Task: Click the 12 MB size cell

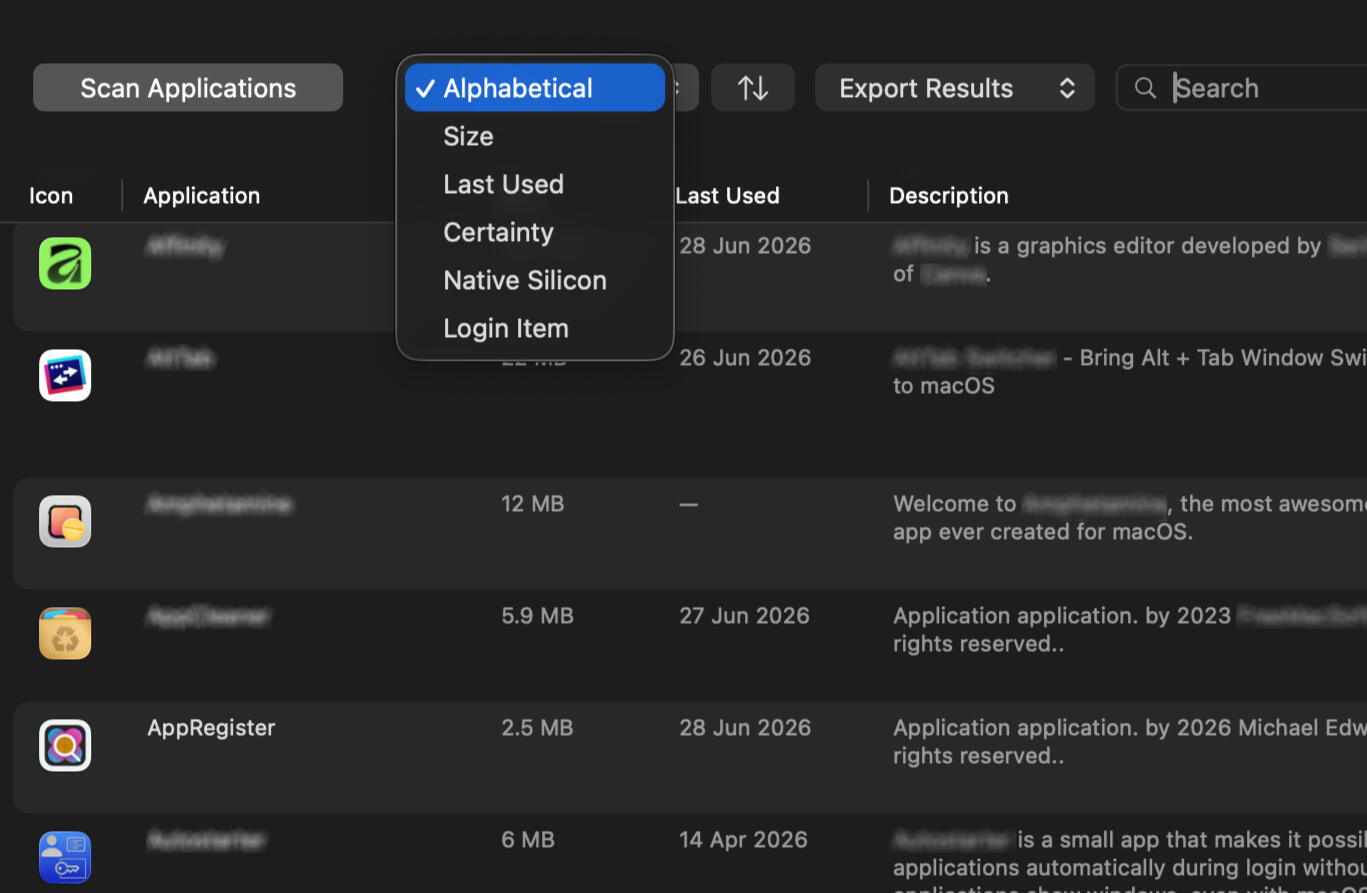Action: click(533, 504)
